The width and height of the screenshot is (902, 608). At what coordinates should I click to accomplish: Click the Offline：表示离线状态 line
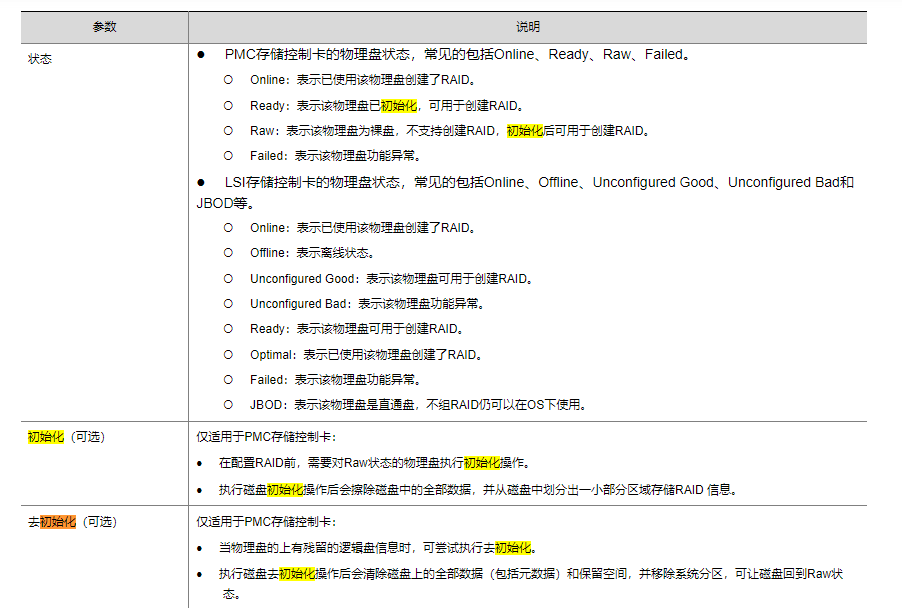(x=313, y=253)
